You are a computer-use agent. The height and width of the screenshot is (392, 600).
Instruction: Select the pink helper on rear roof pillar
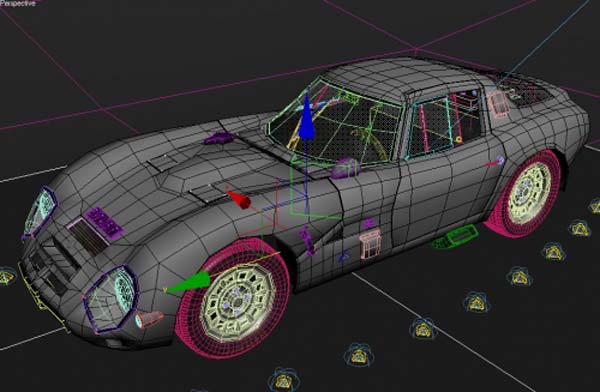pos(499,103)
